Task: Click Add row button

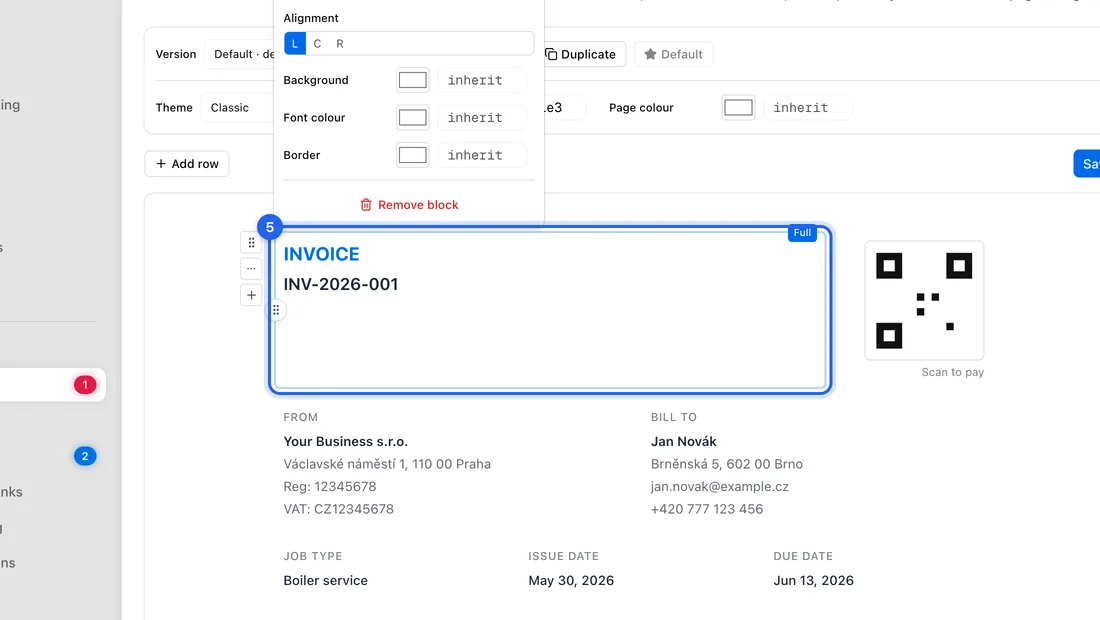Action: click(x=187, y=163)
